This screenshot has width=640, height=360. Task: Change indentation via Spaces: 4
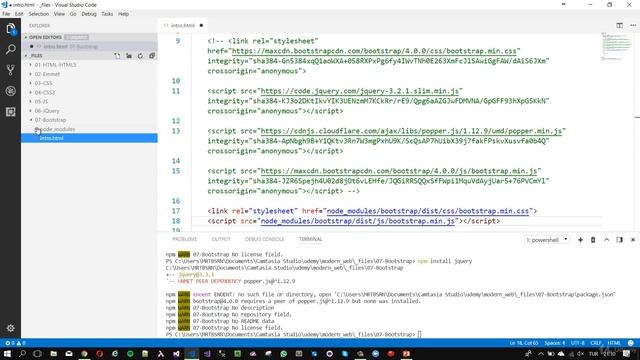click(x=555, y=343)
